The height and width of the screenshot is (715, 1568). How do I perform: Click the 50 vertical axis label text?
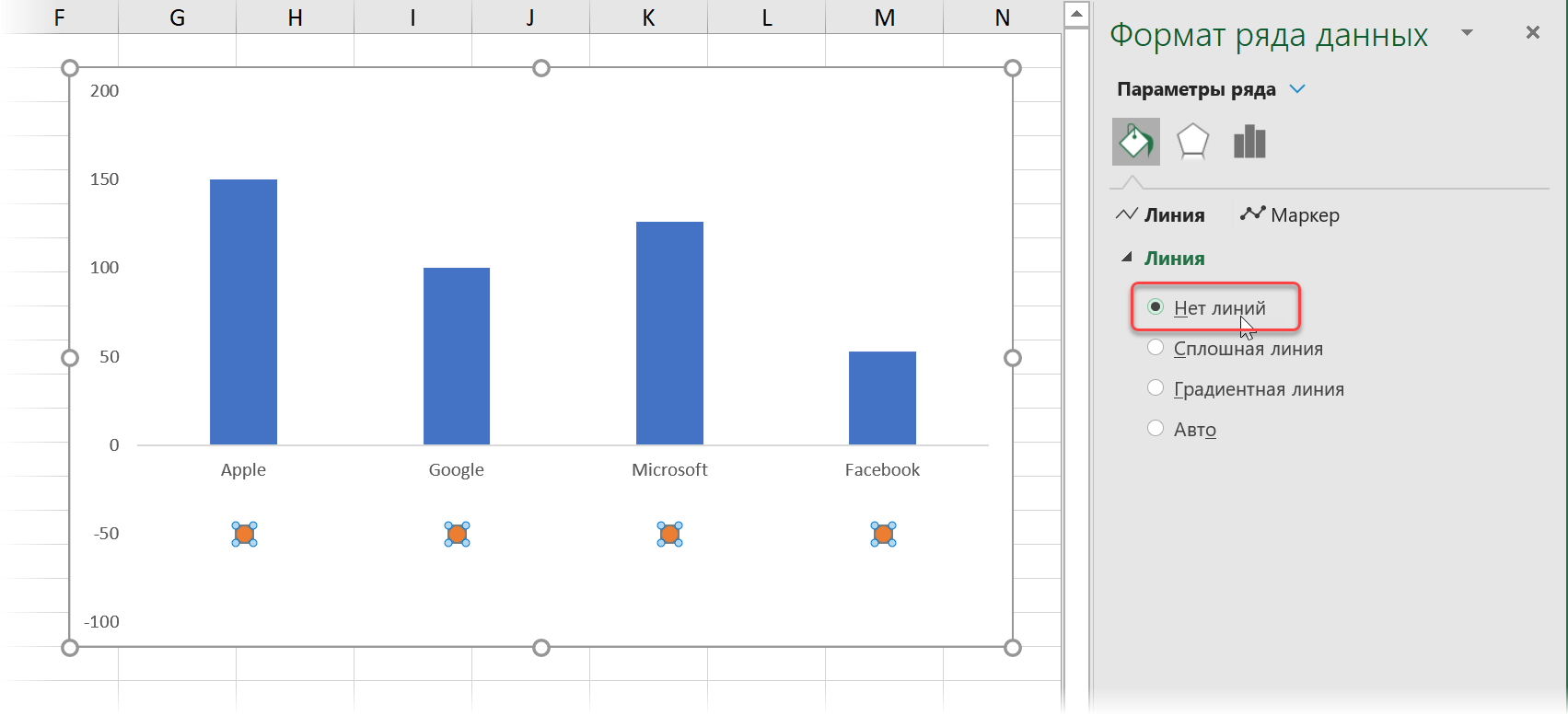(110, 357)
